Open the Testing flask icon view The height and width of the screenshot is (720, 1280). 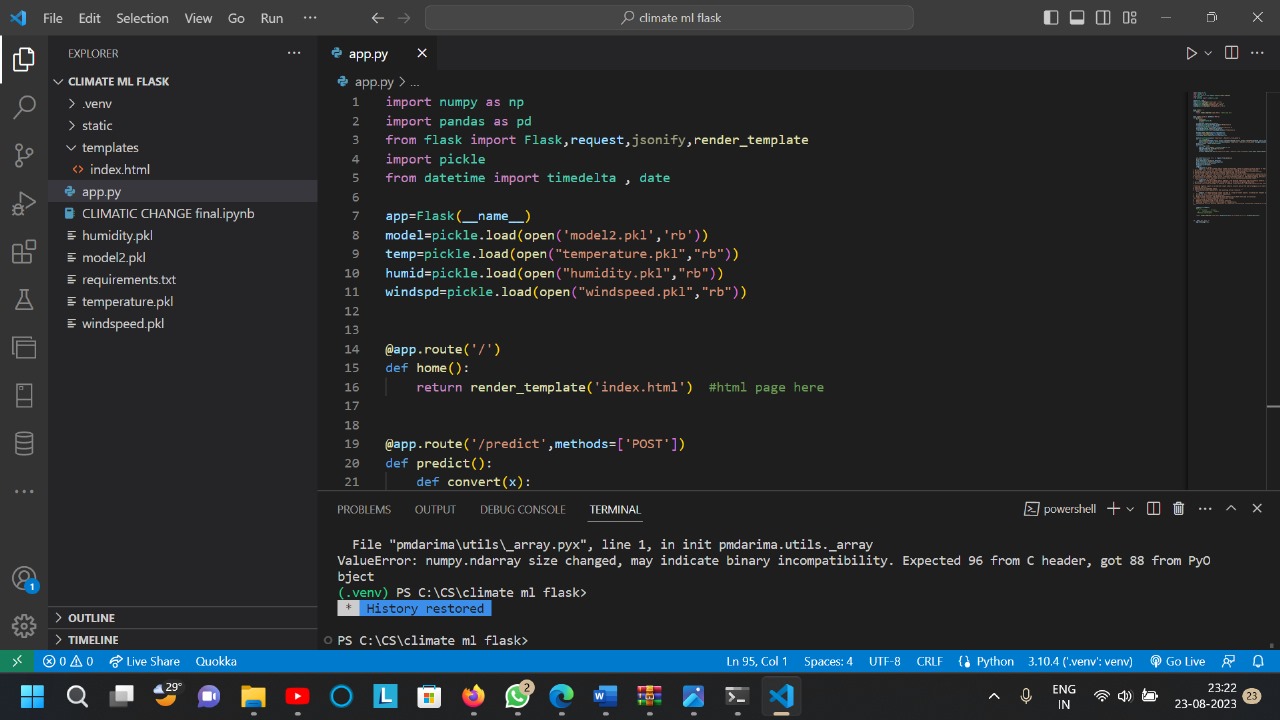click(24, 299)
